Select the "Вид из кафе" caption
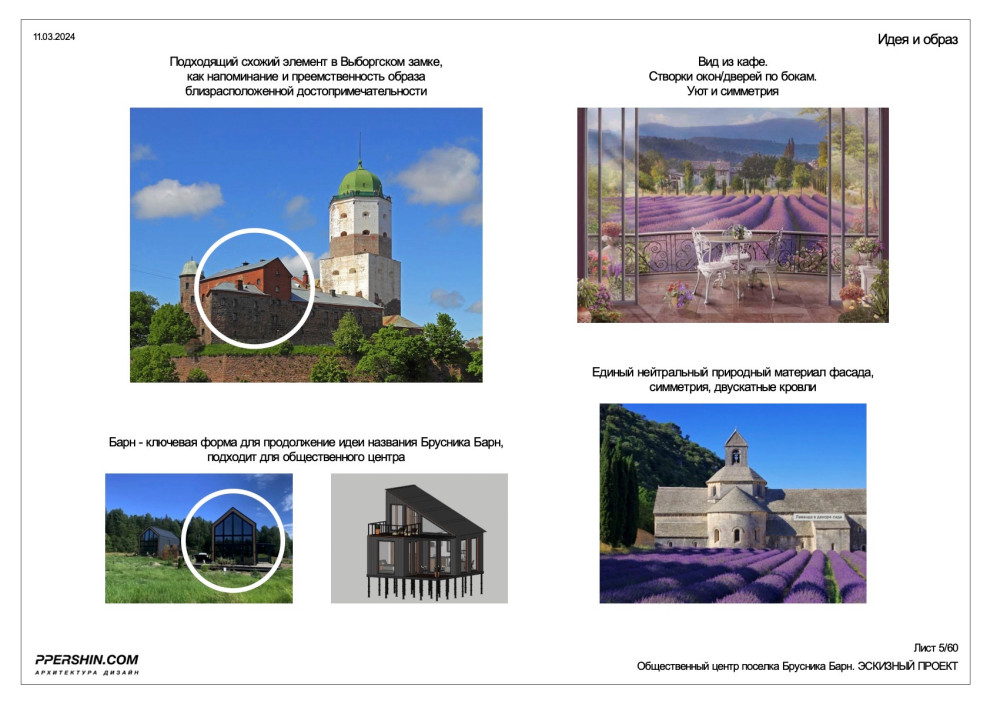Viewport: 990px width, 704px height. click(x=732, y=62)
